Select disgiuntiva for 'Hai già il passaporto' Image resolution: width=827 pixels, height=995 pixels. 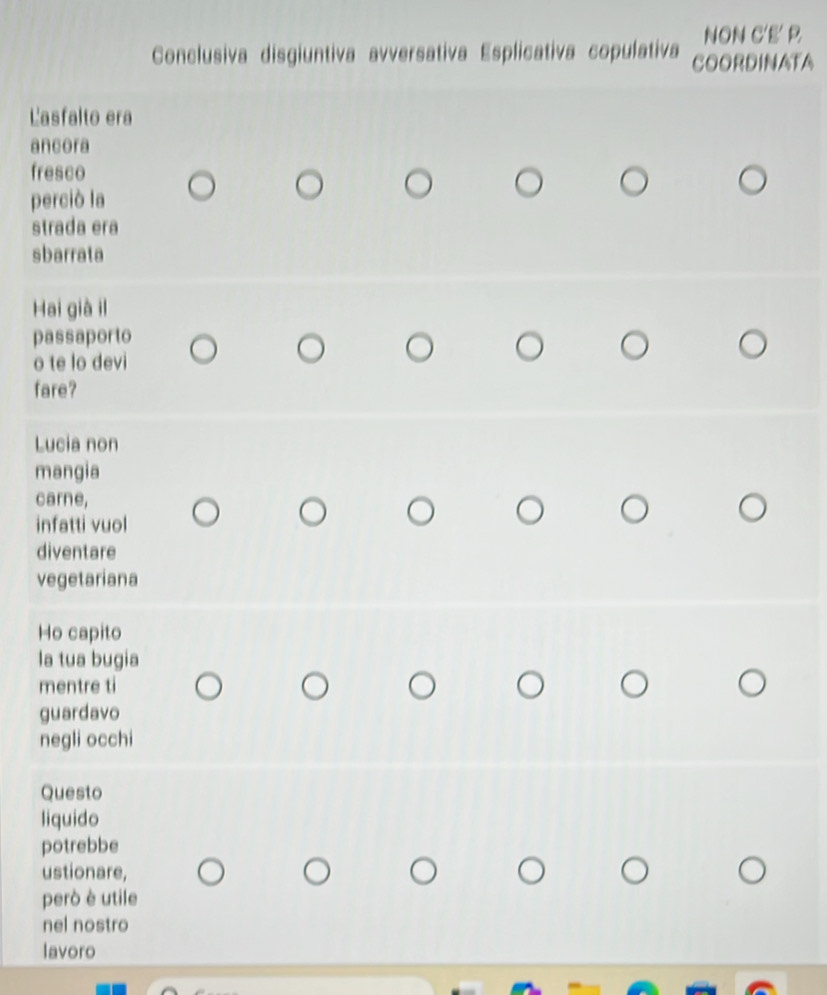coord(311,348)
